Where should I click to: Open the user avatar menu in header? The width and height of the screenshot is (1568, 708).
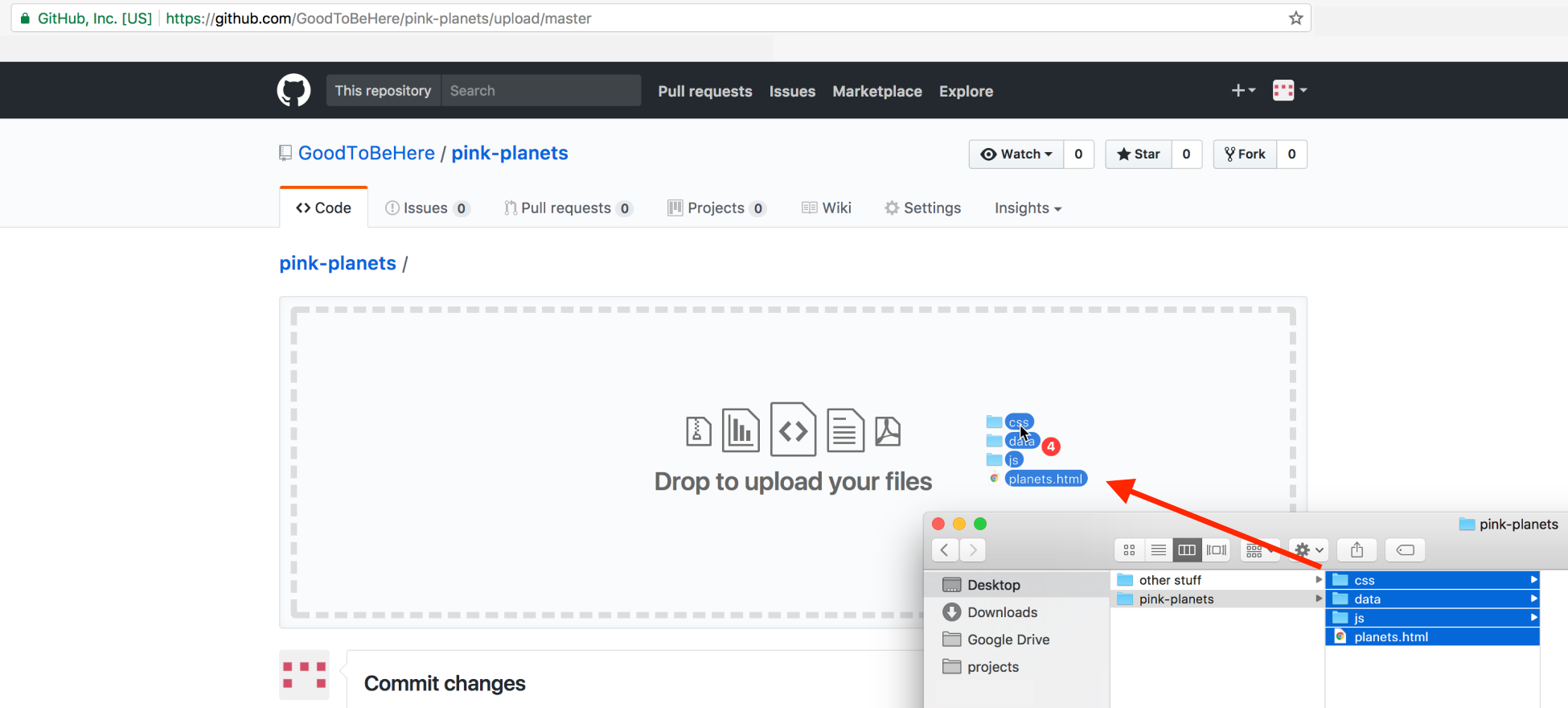[x=1290, y=90]
